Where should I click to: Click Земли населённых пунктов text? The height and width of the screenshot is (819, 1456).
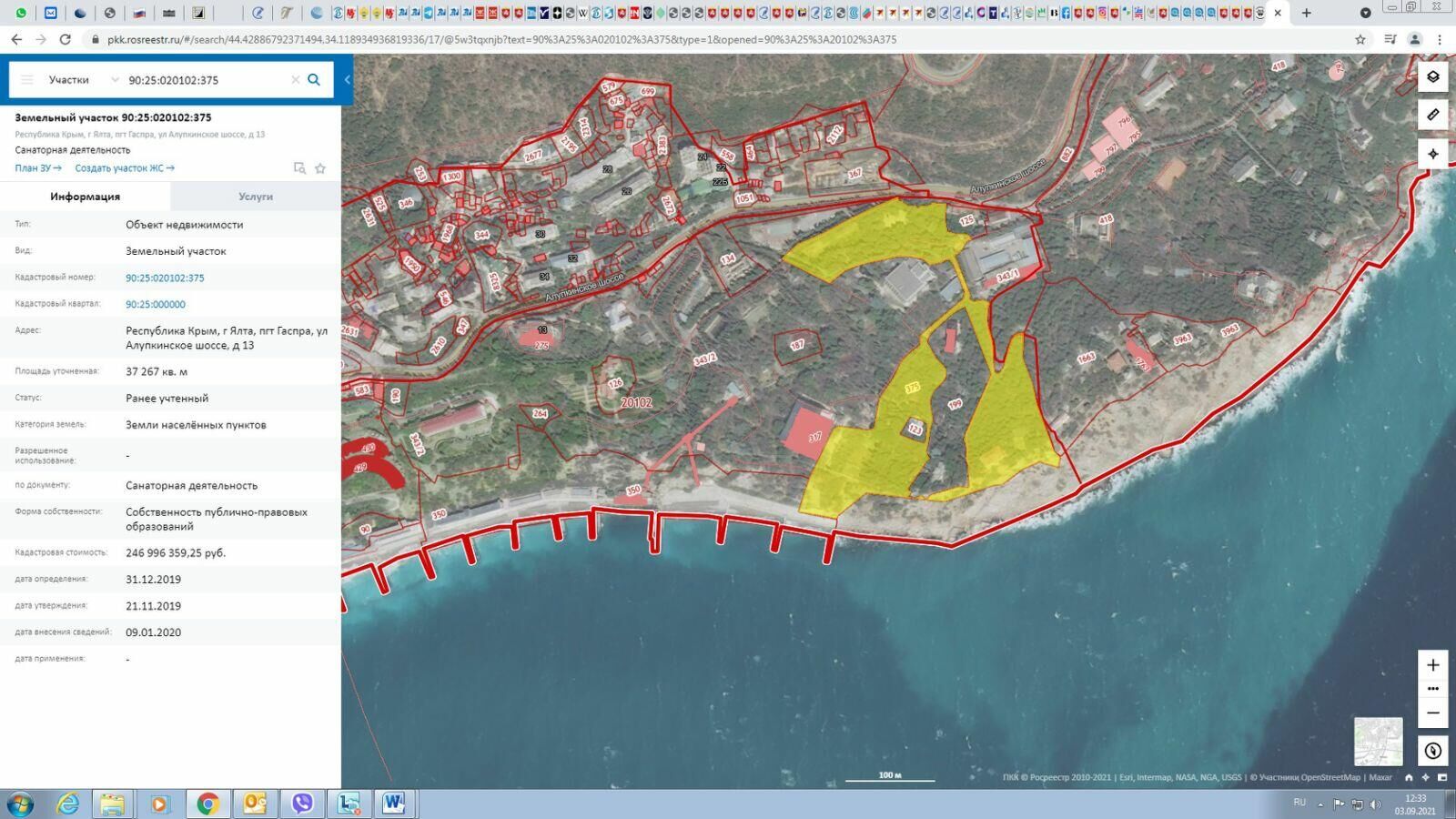pos(196,424)
